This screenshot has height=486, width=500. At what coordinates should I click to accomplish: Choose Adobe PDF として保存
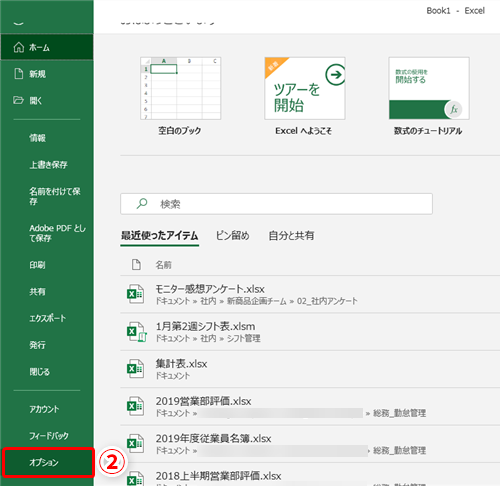(57, 233)
